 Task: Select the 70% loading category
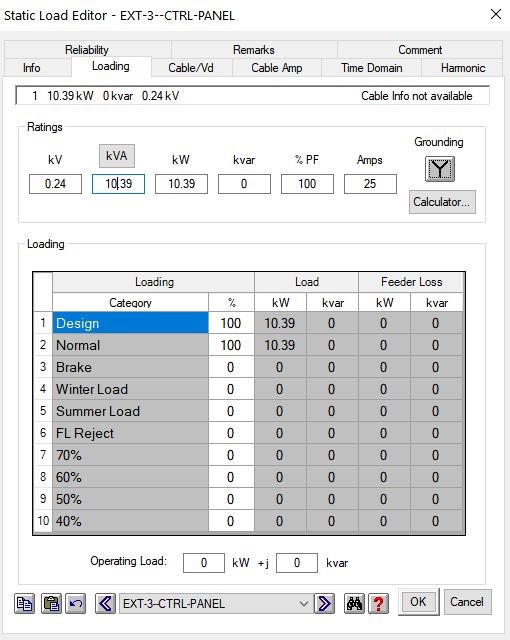[130, 455]
